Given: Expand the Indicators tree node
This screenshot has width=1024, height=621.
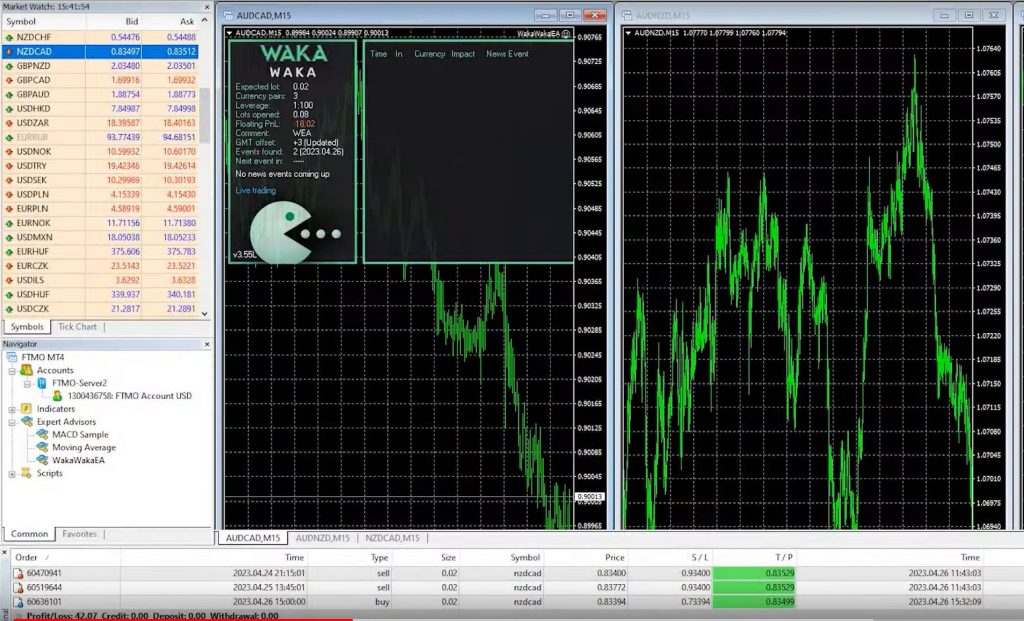Looking at the screenshot, I should tap(12, 408).
